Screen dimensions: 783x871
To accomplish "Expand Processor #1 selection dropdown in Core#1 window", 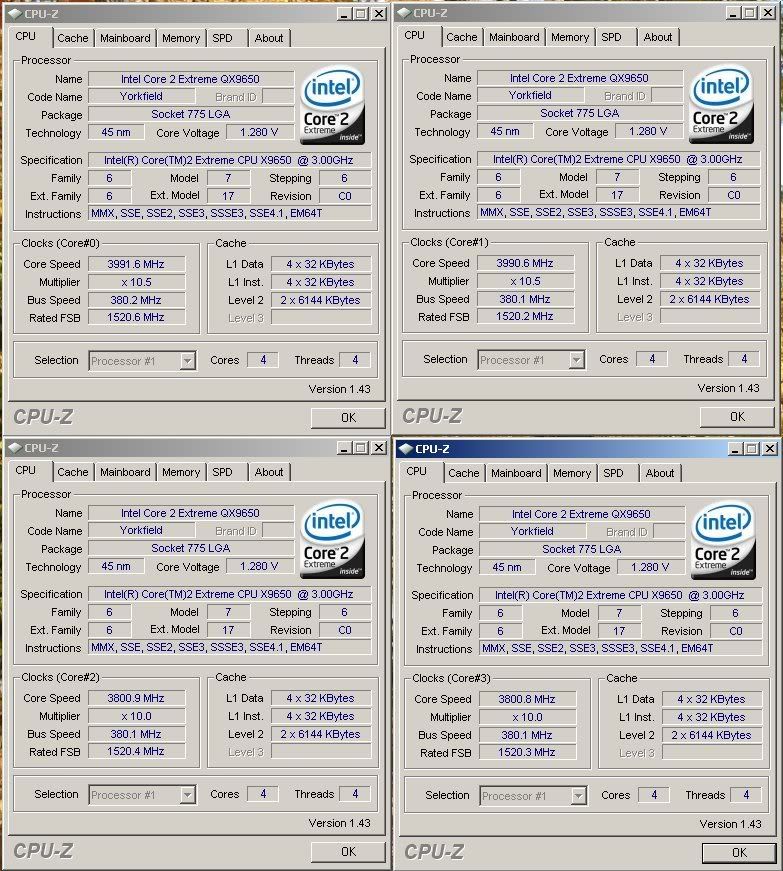I will (x=576, y=360).
